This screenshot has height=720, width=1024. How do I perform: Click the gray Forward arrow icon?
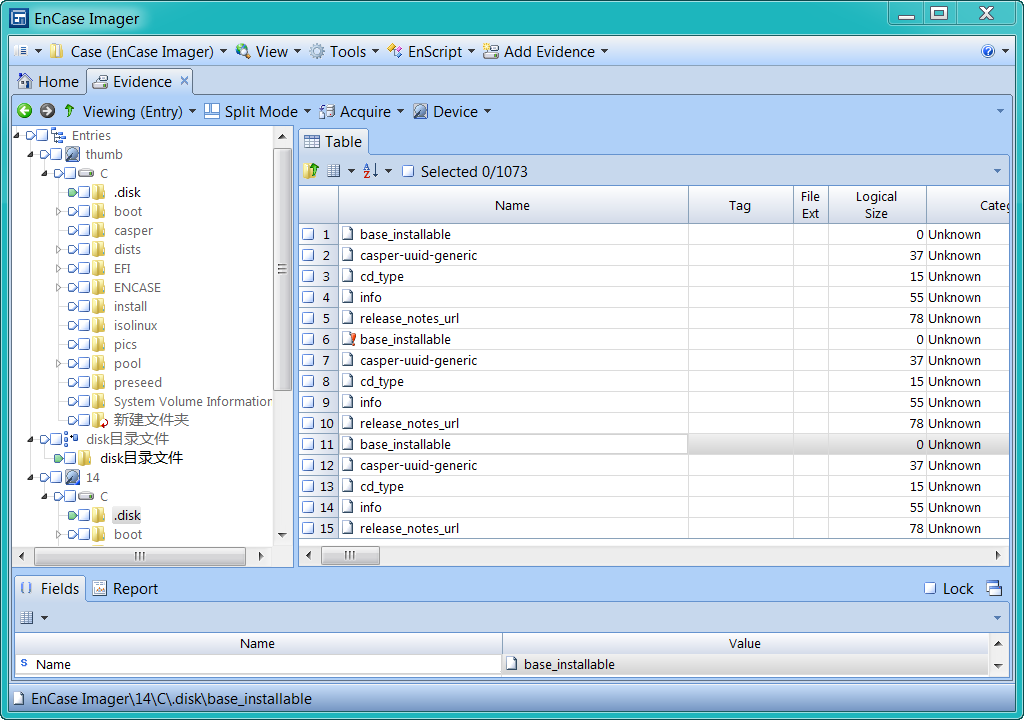[47, 111]
